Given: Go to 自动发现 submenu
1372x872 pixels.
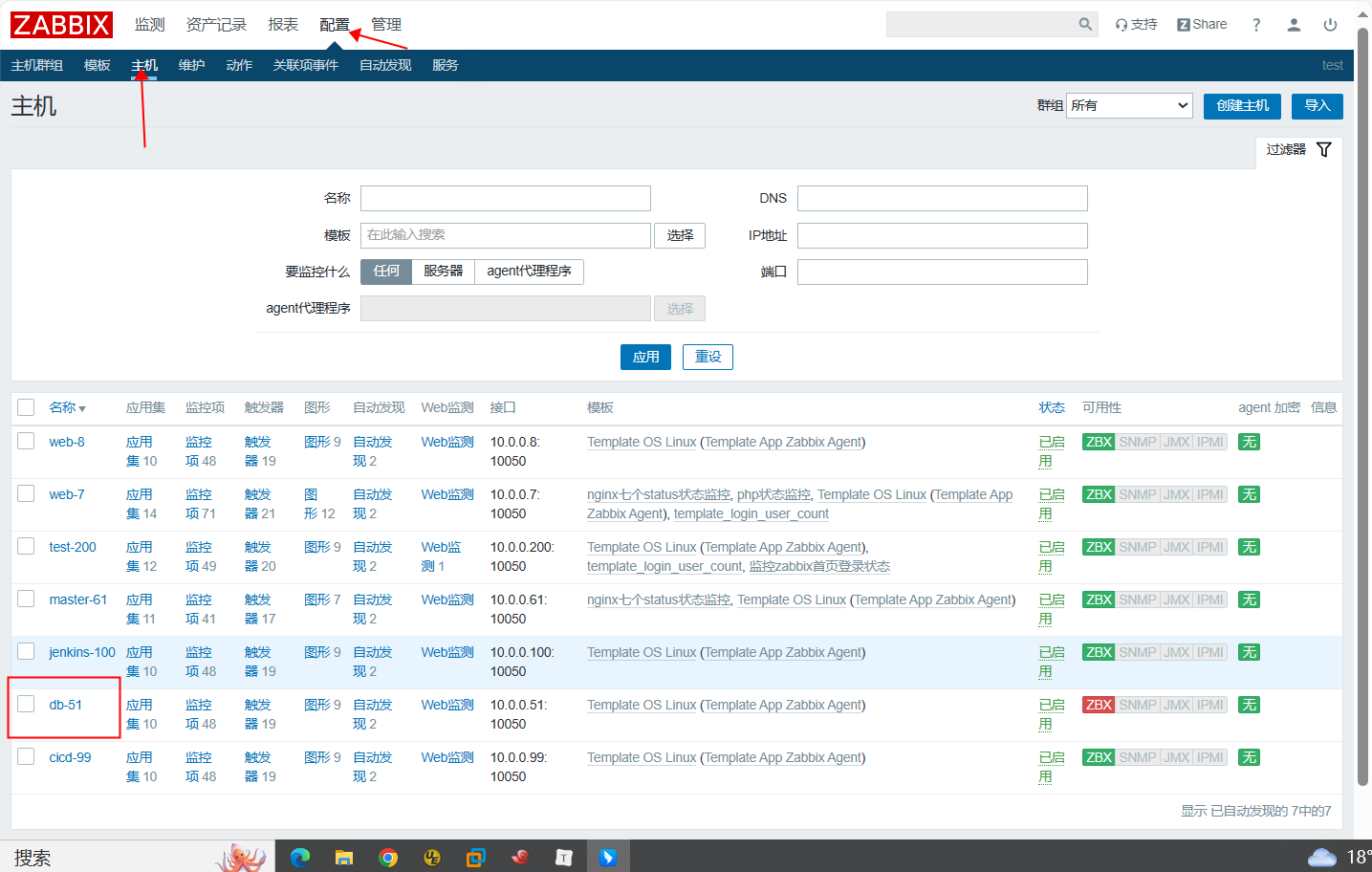Looking at the screenshot, I should pyautogui.click(x=385, y=65).
